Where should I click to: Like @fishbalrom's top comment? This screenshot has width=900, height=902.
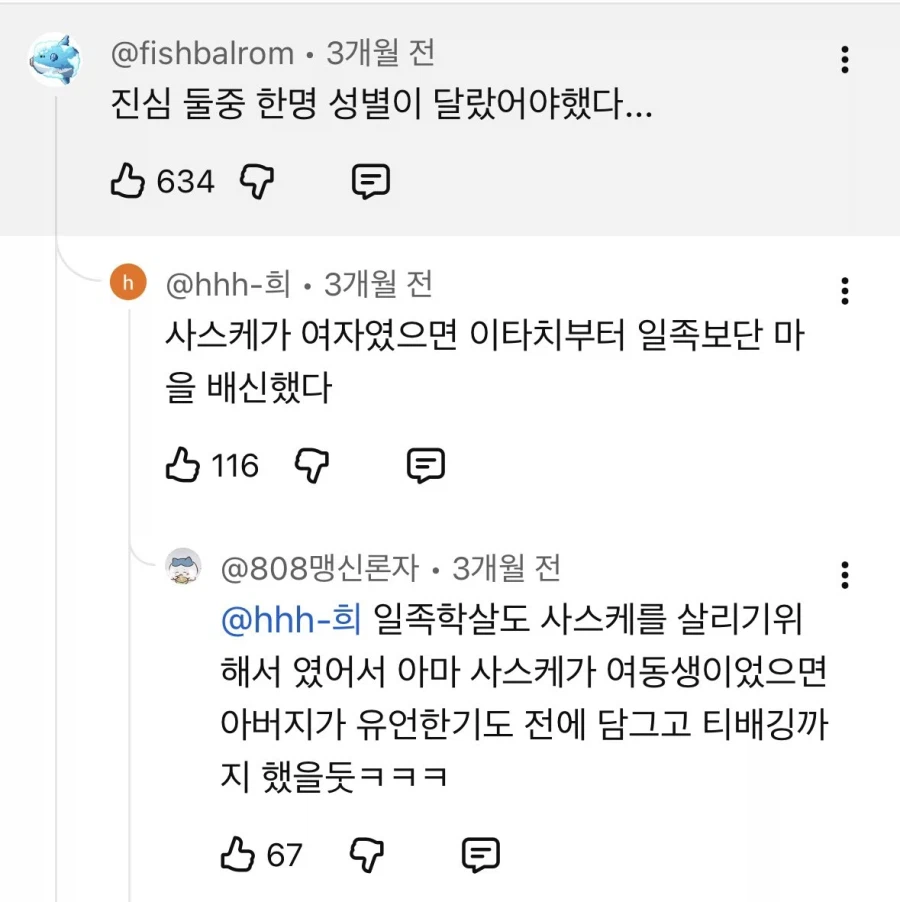(127, 181)
